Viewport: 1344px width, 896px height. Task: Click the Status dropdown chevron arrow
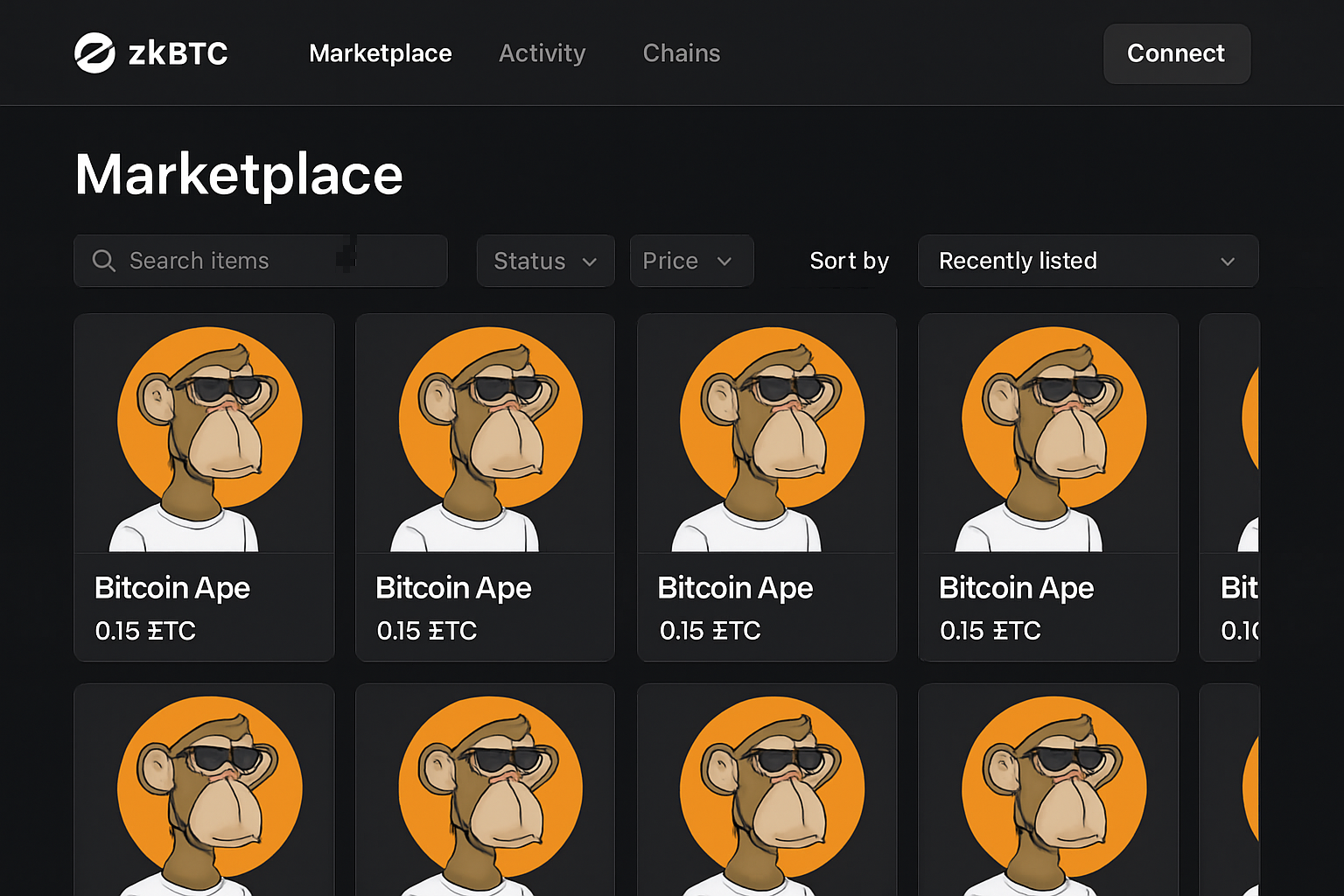[588, 261]
